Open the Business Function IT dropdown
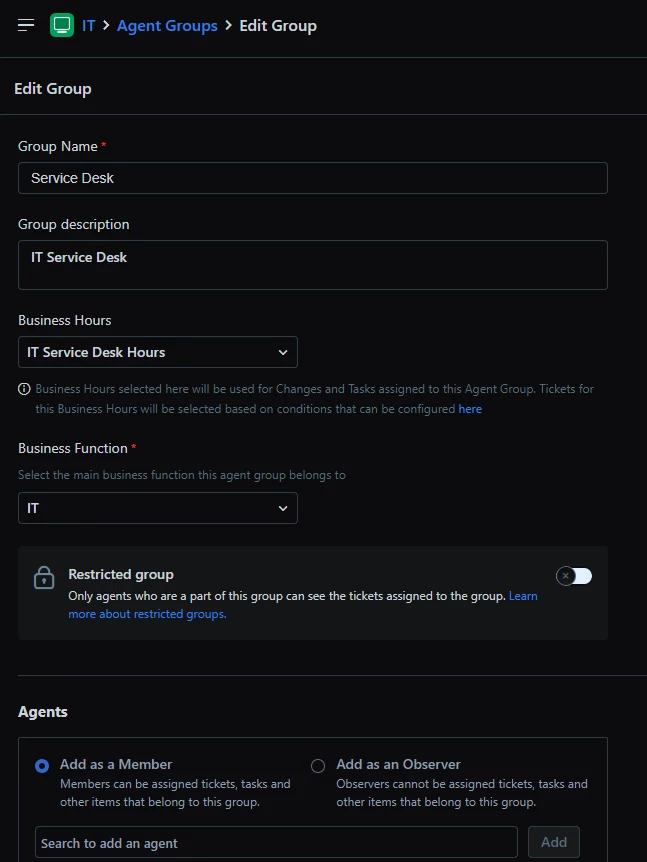This screenshot has height=862, width=647. pos(158,508)
